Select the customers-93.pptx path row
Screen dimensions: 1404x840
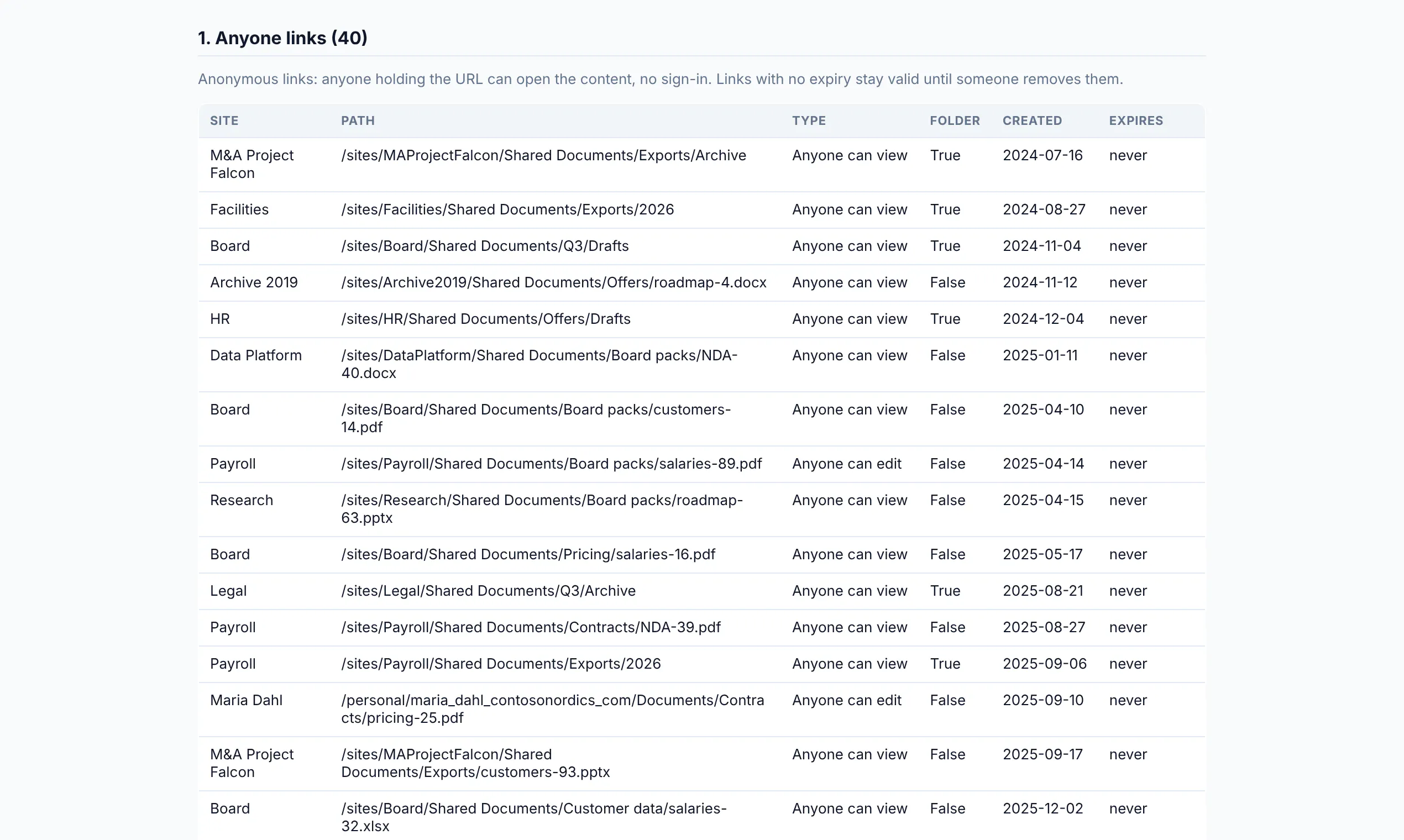tap(701, 763)
